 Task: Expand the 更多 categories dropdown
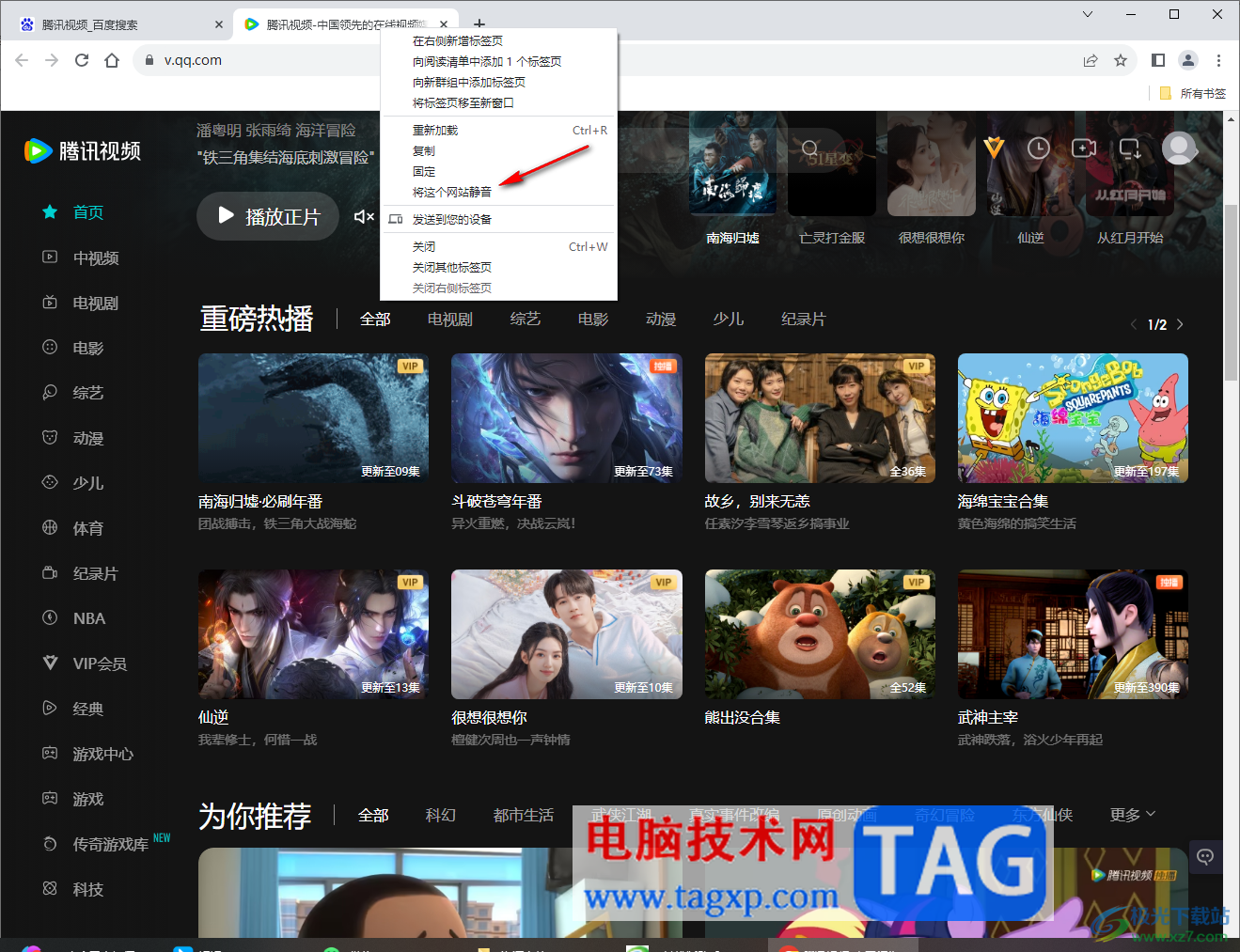click(x=1133, y=815)
